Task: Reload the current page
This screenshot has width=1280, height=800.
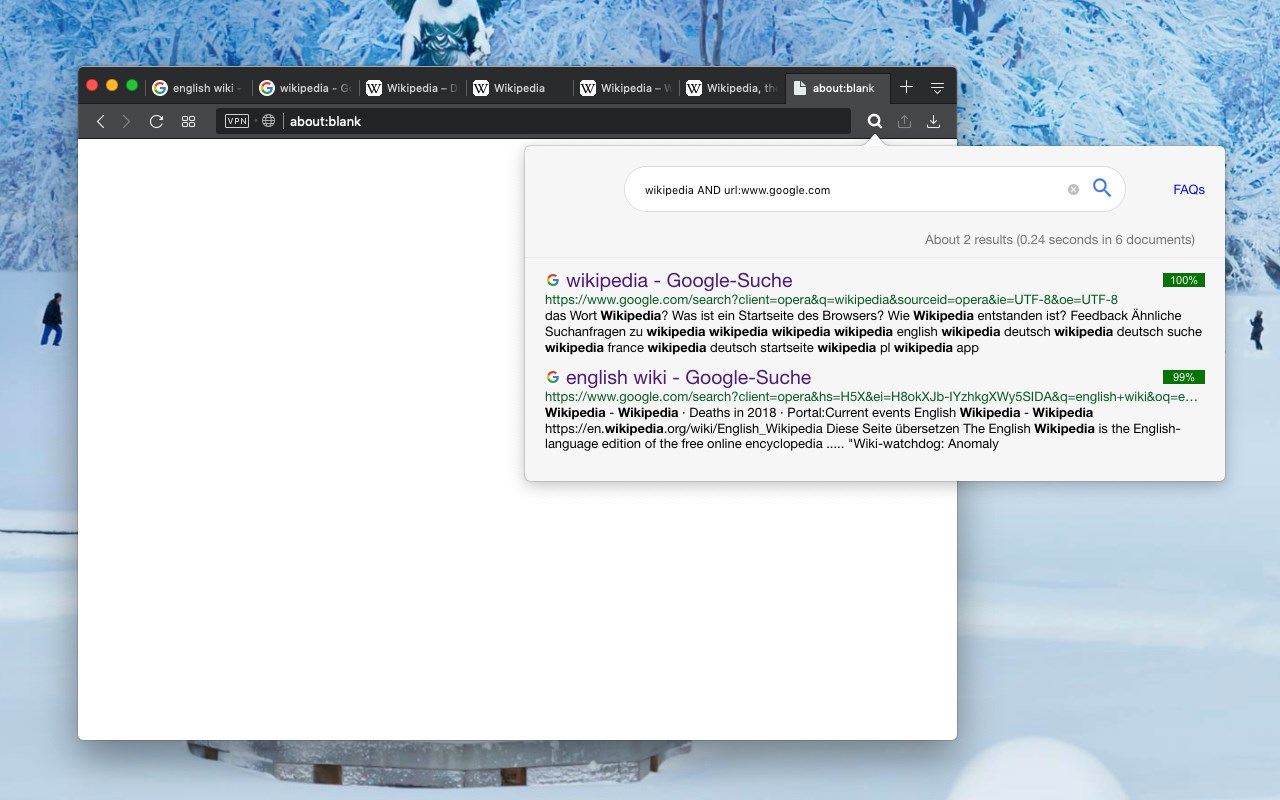Action: point(156,121)
